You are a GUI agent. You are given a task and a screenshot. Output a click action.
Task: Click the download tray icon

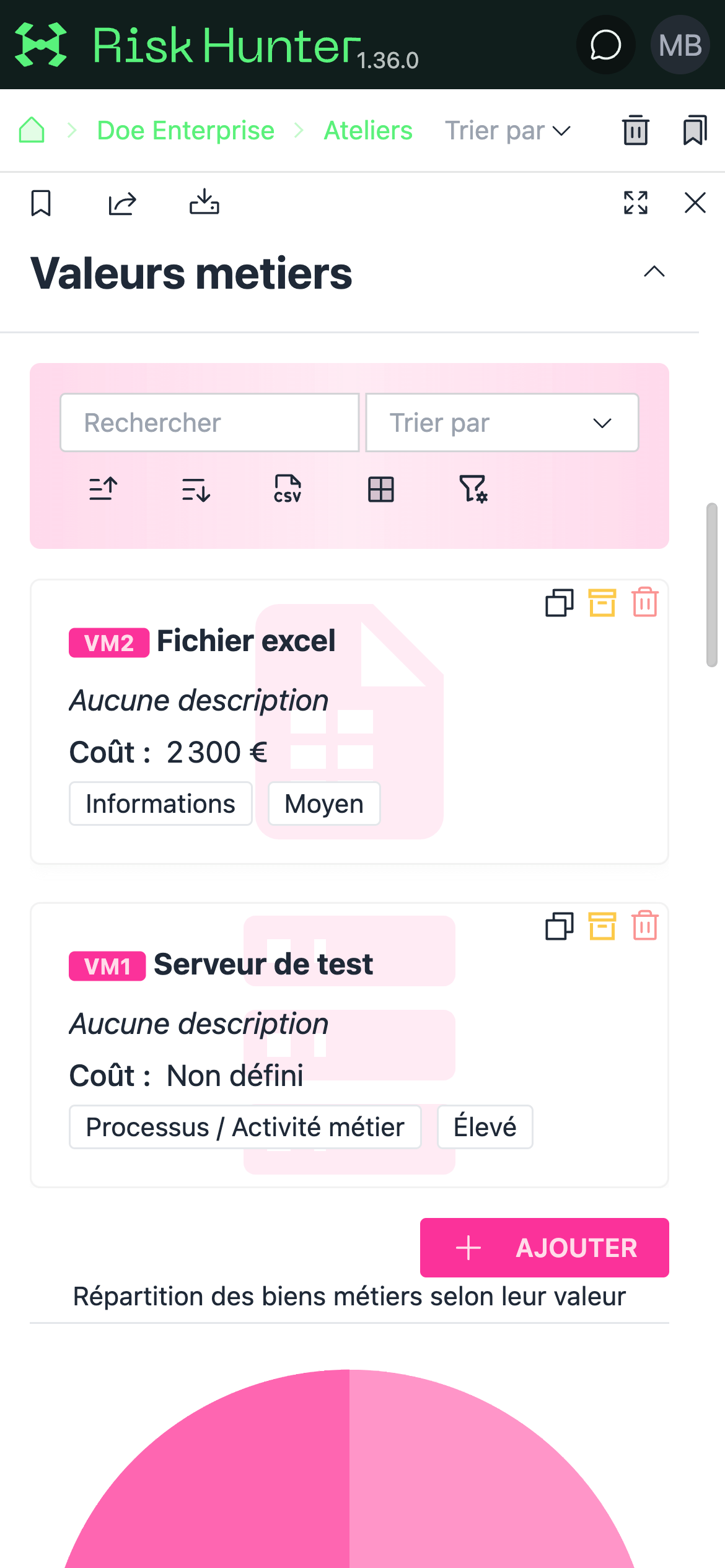[204, 202]
